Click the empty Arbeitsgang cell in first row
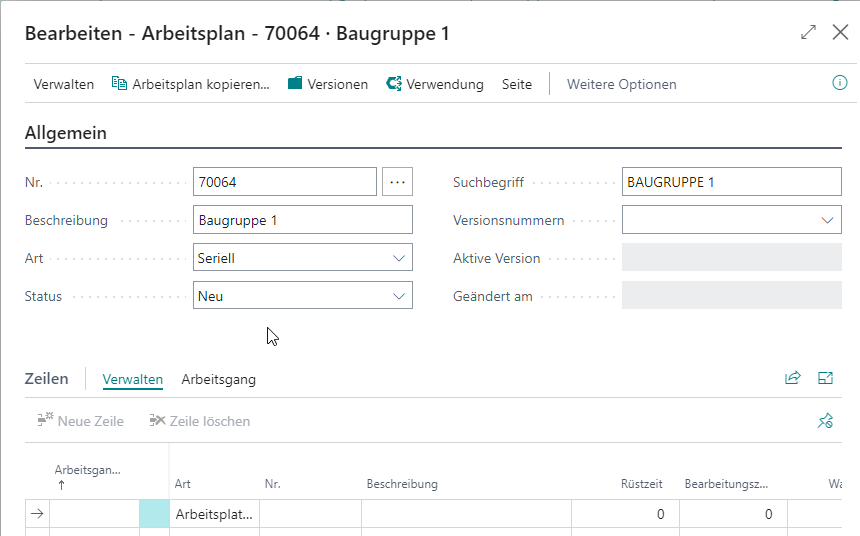Image resolution: width=860 pixels, height=536 pixels. coord(94,514)
